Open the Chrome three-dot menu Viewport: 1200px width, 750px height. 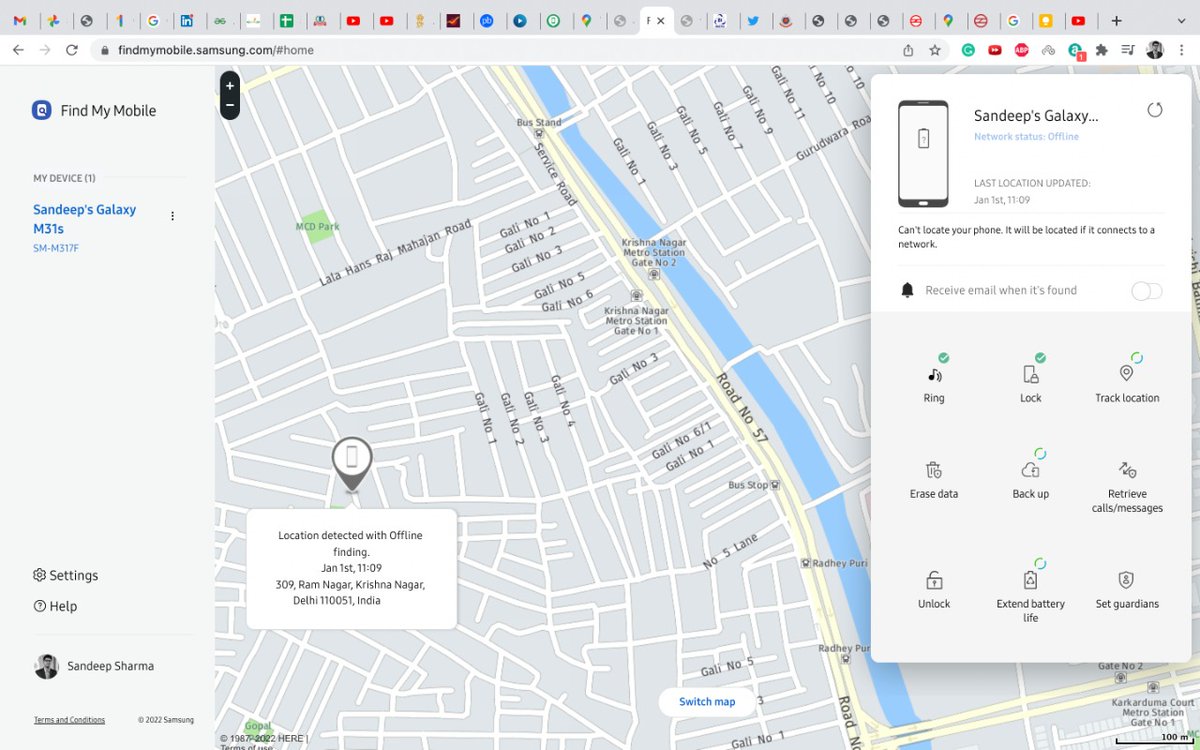click(1181, 50)
